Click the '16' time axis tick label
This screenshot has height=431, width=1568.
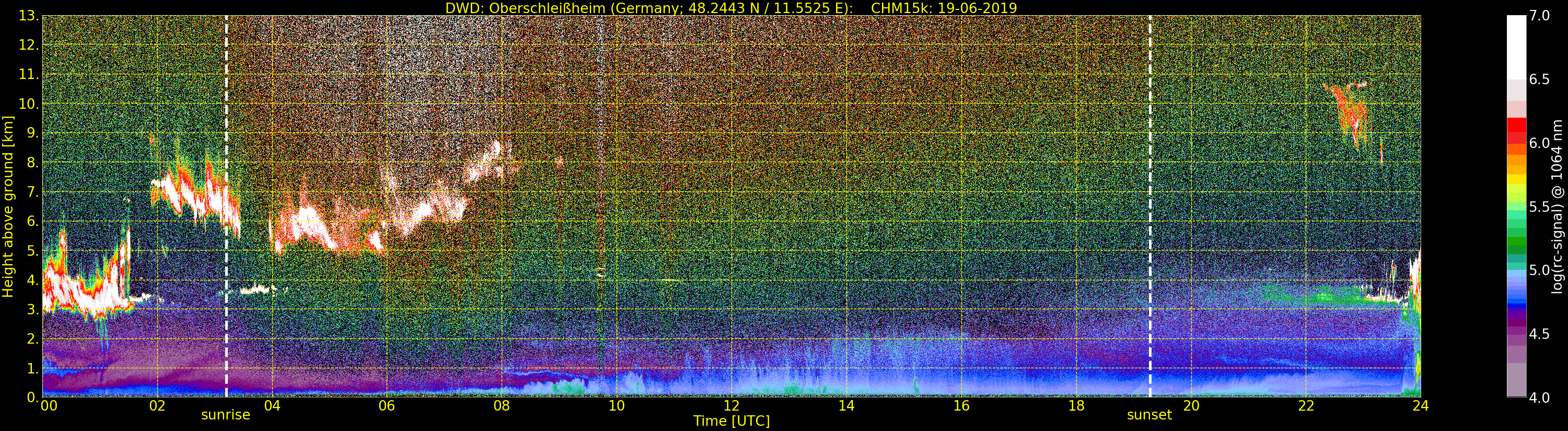pyautogui.click(x=961, y=405)
